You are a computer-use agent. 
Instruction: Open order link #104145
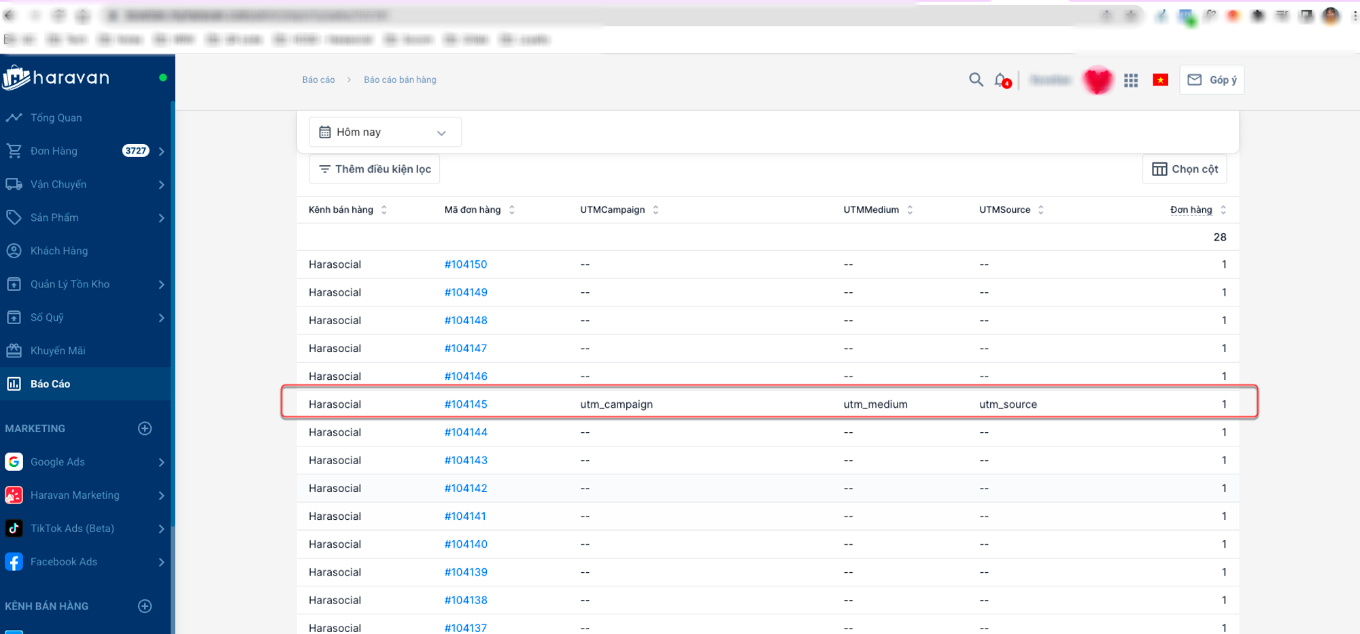pos(465,404)
